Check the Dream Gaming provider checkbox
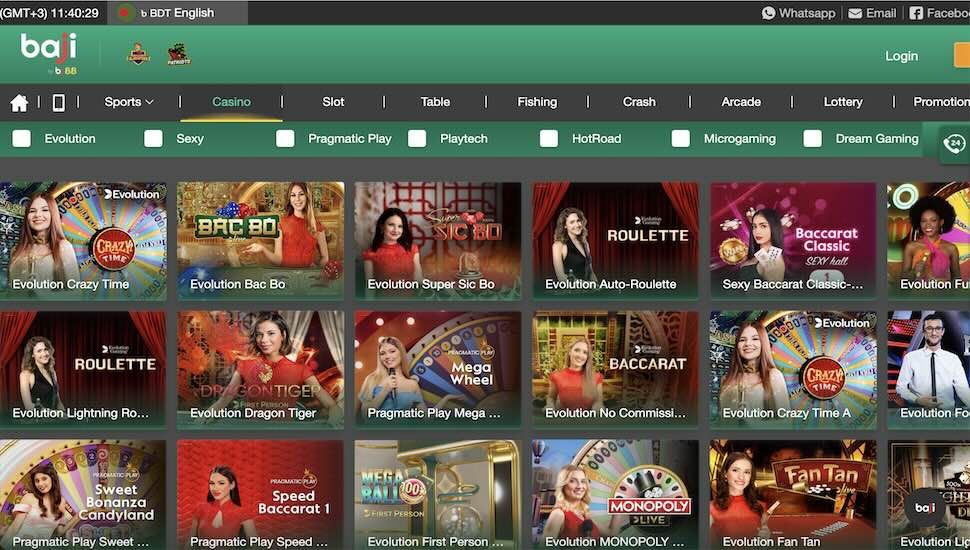Viewport: 970px width, 550px height. pos(812,139)
